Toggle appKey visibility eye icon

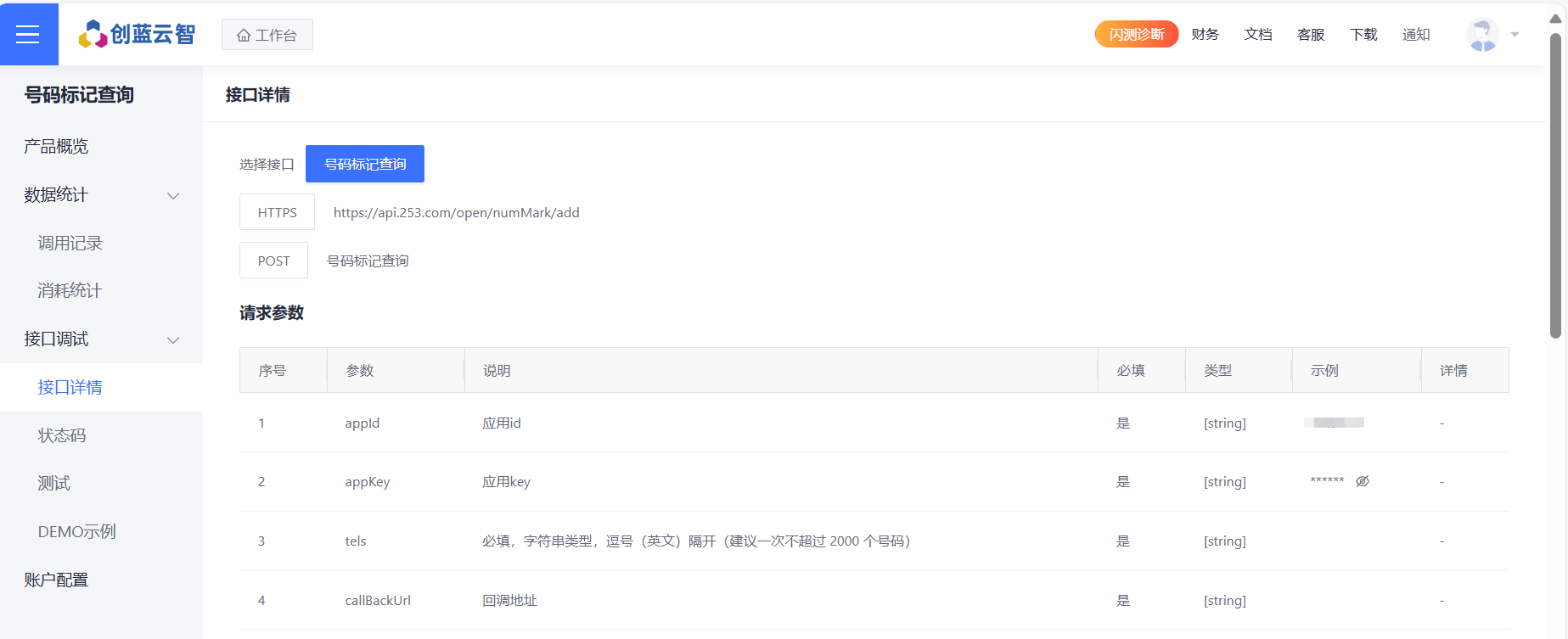[x=1363, y=481]
